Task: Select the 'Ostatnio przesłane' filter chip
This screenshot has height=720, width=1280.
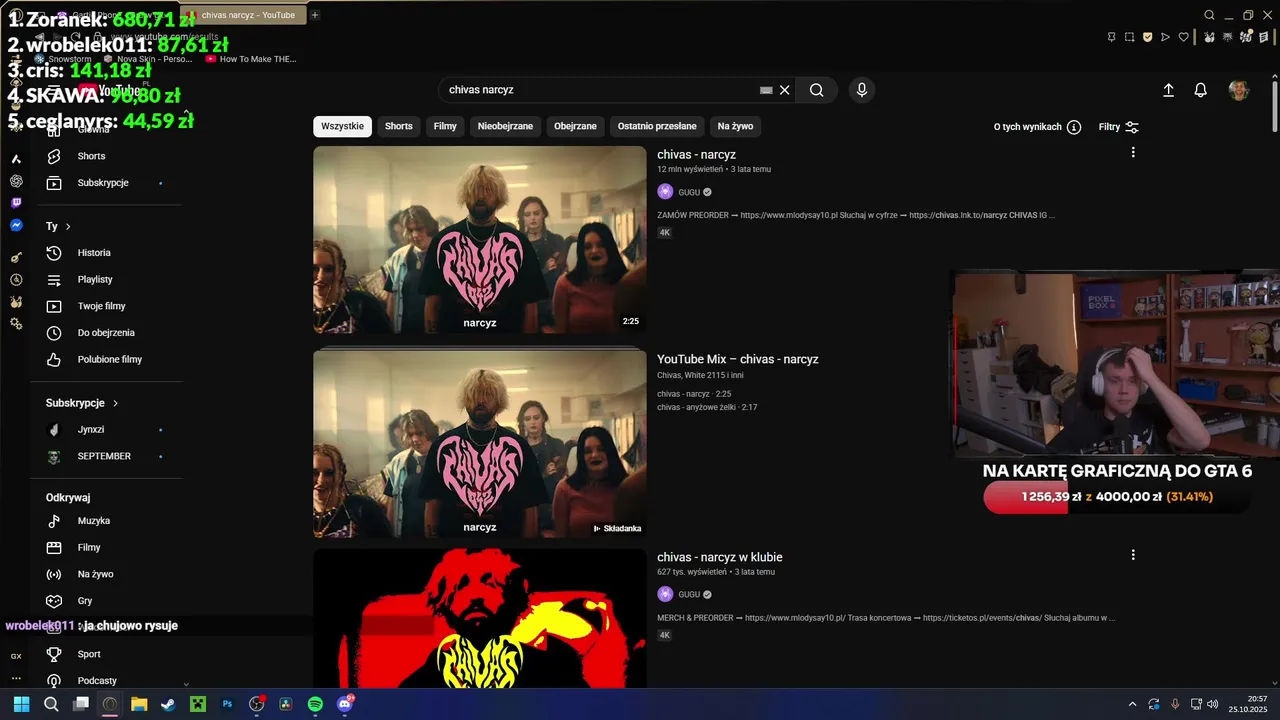Action: [x=657, y=126]
